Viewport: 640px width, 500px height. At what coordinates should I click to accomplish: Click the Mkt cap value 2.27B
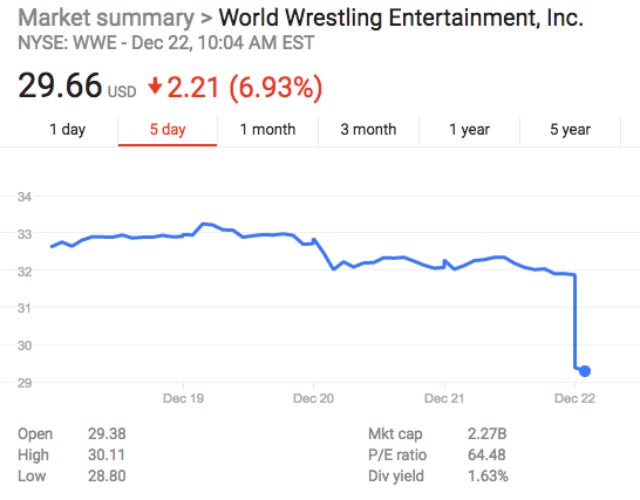point(488,436)
